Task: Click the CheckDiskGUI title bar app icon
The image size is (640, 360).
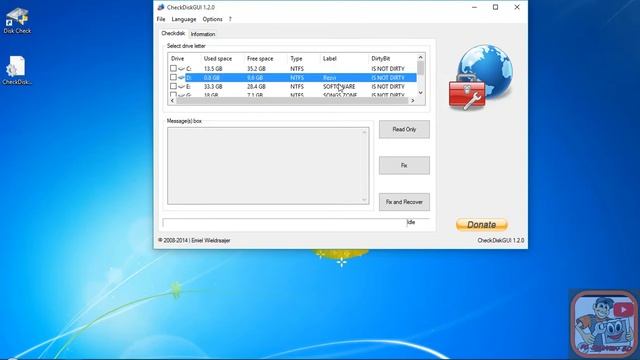Action: click(161, 7)
